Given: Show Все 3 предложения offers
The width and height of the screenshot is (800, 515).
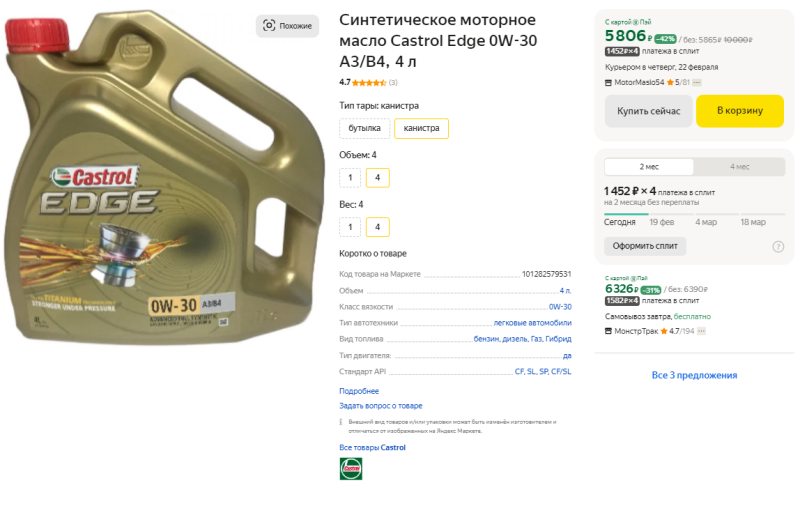Looking at the screenshot, I should pos(694,375).
